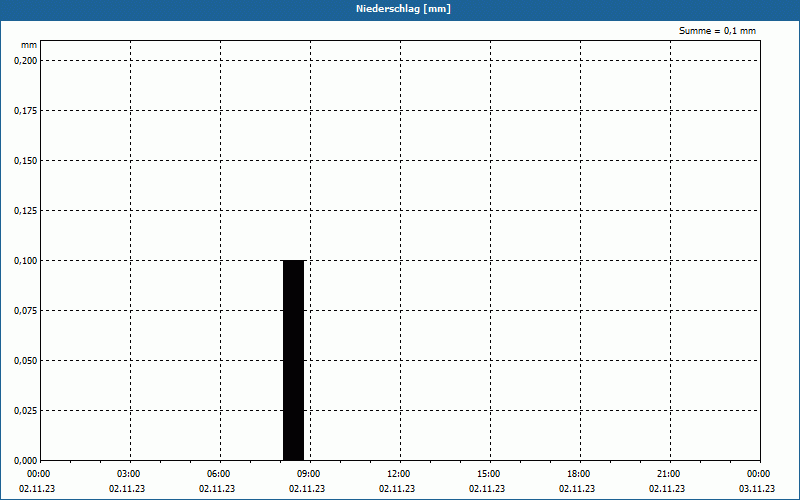
Task: Click the 06:00 time label
Action: point(218,474)
